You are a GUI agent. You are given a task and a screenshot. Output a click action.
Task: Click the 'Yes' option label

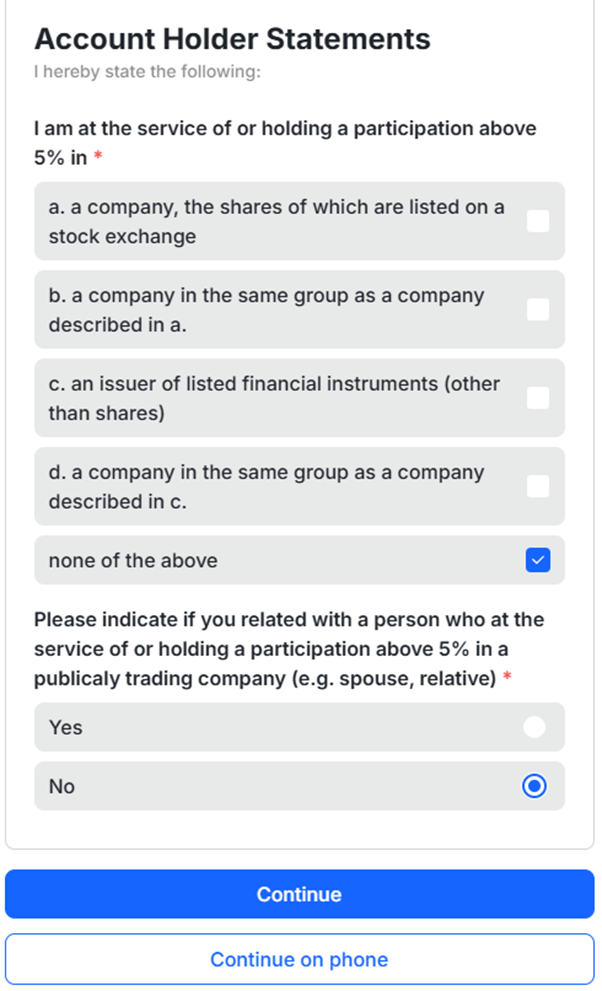pyautogui.click(x=66, y=727)
